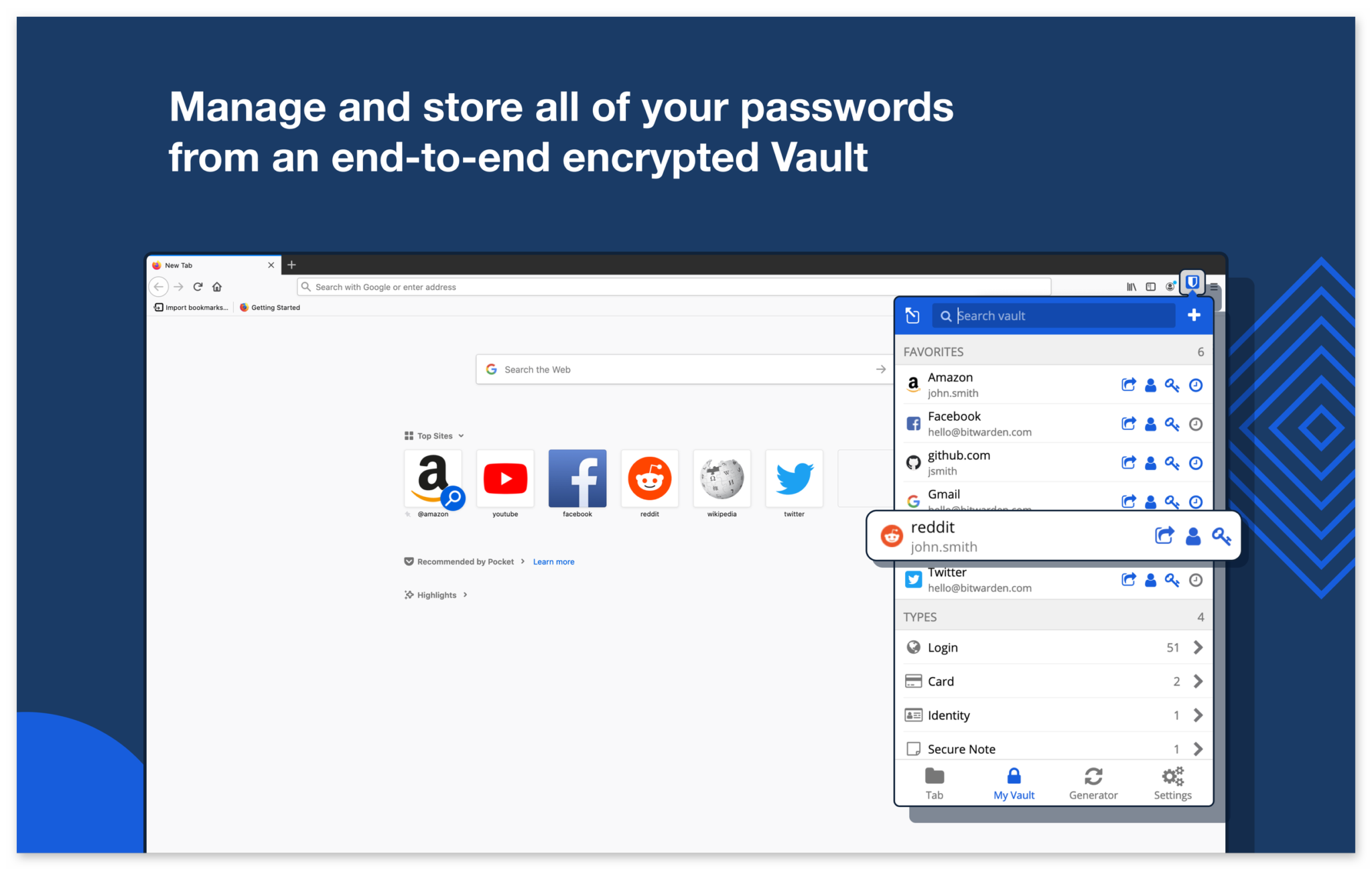Click the view password magnifier for Twitter
Screen dimensions: 1372x870
(1171, 579)
